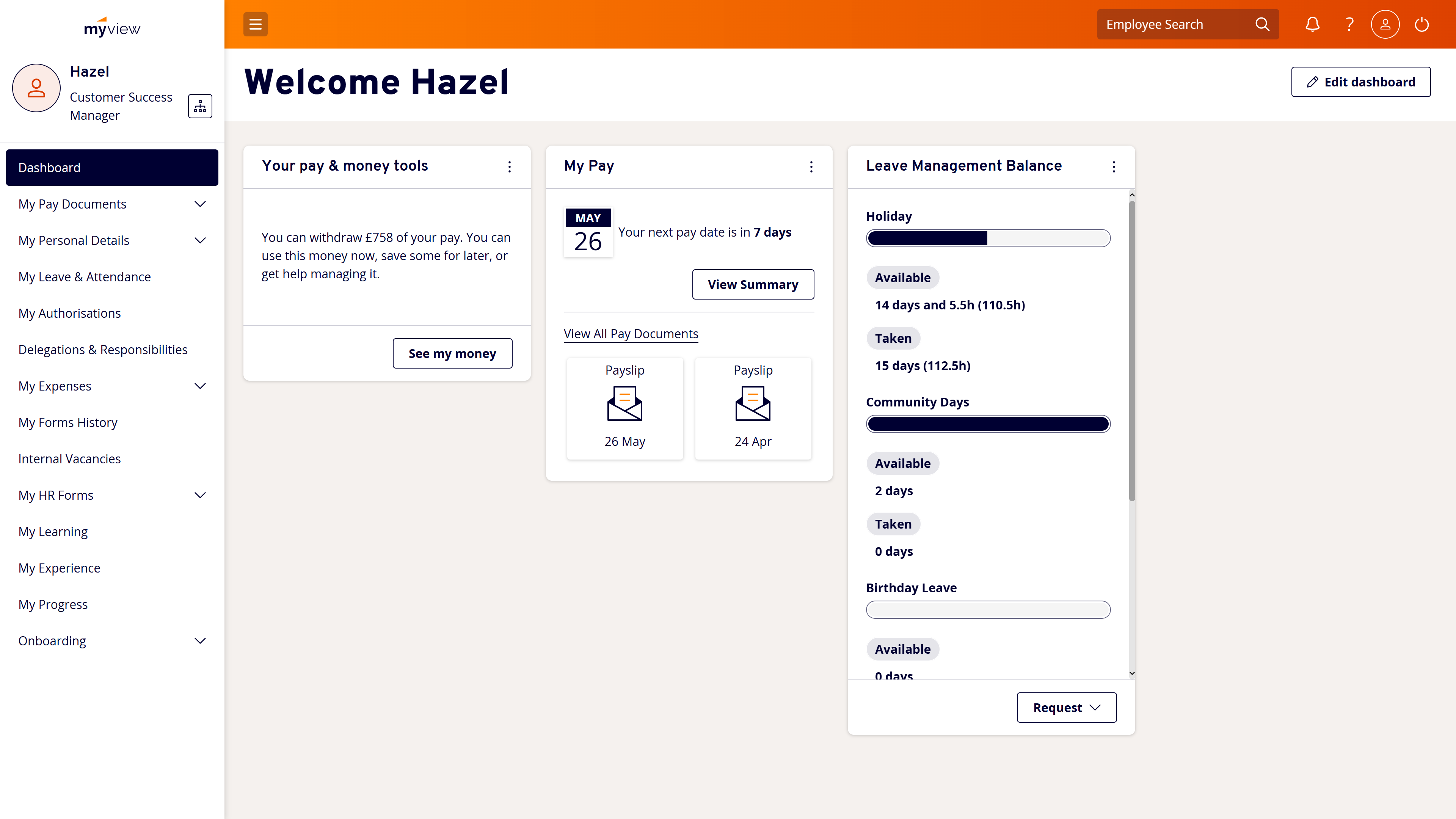The image size is (1456, 819).
Task: Click the leave balance scrollbar thumb
Action: tap(1132, 350)
